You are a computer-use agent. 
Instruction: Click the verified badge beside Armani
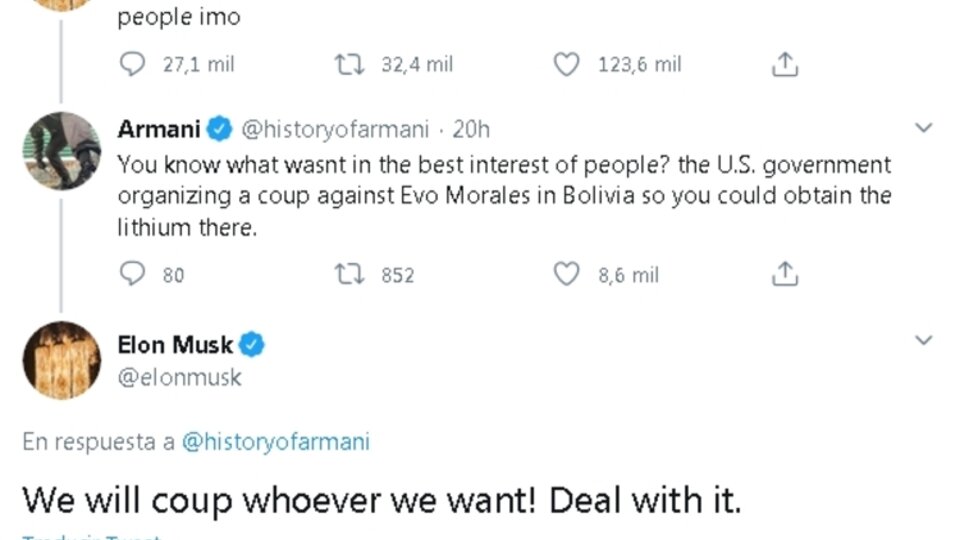coord(221,129)
